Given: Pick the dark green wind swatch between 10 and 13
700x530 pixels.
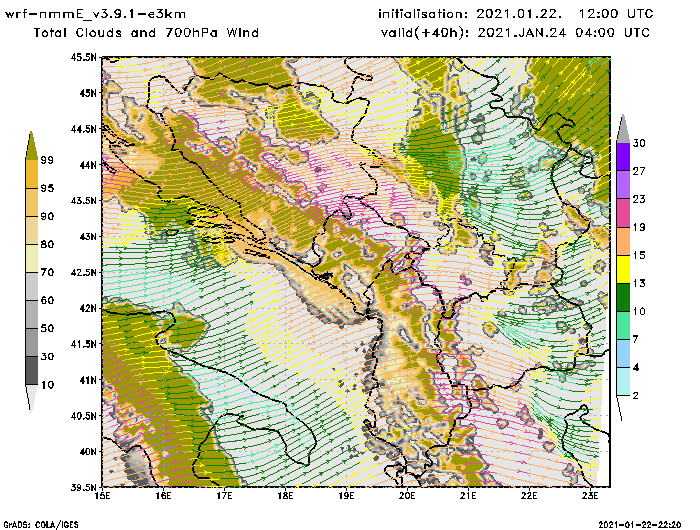Looking at the screenshot, I should pyautogui.click(x=623, y=297).
